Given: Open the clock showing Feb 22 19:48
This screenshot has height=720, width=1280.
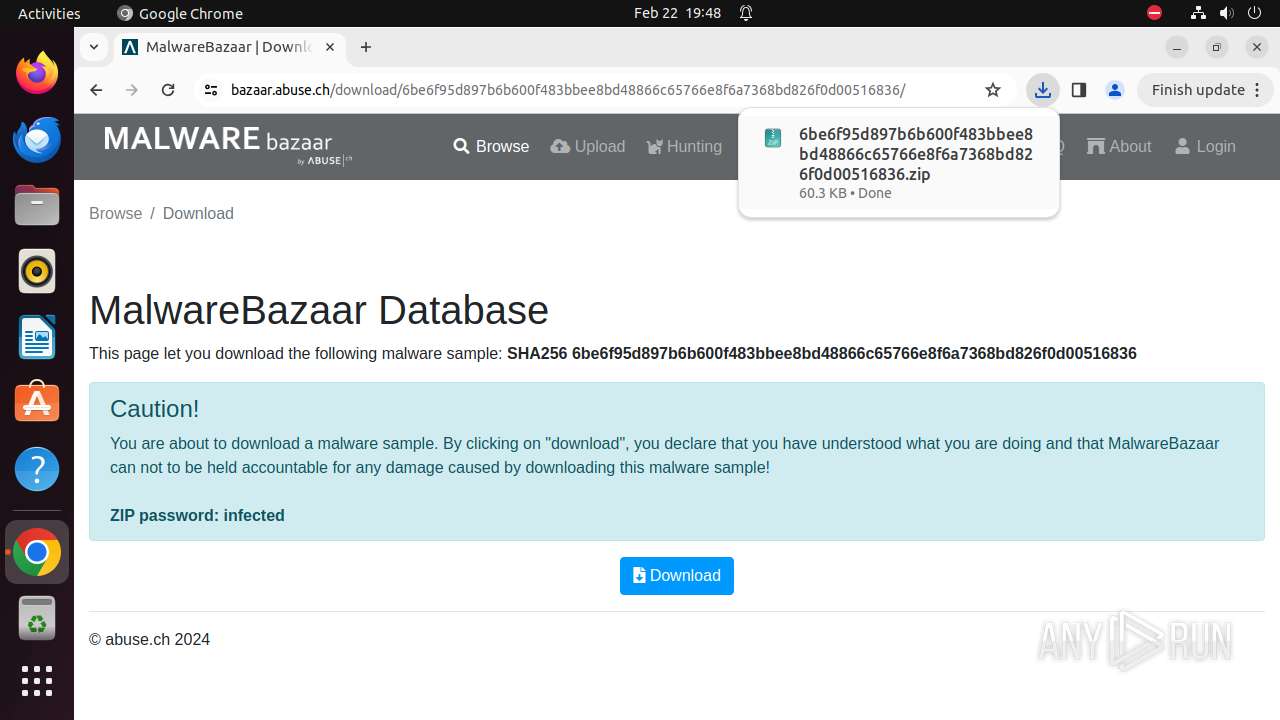Looking at the screenshot, I should [x=677, y=13].
